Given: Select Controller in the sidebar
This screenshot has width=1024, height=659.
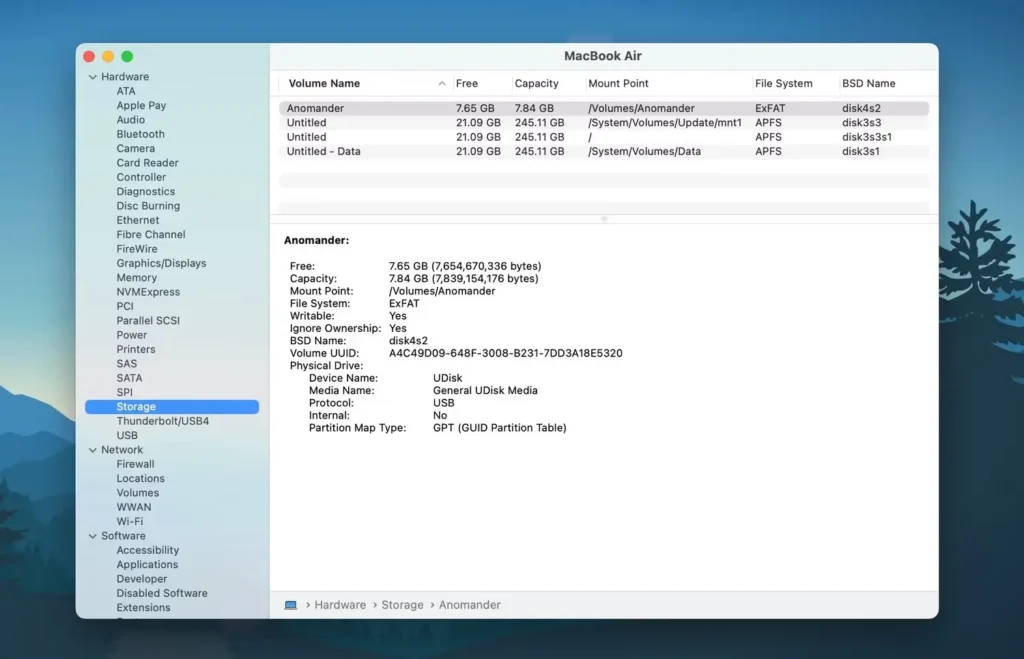Looking at the screenshot, I should (x=141, y=178).
